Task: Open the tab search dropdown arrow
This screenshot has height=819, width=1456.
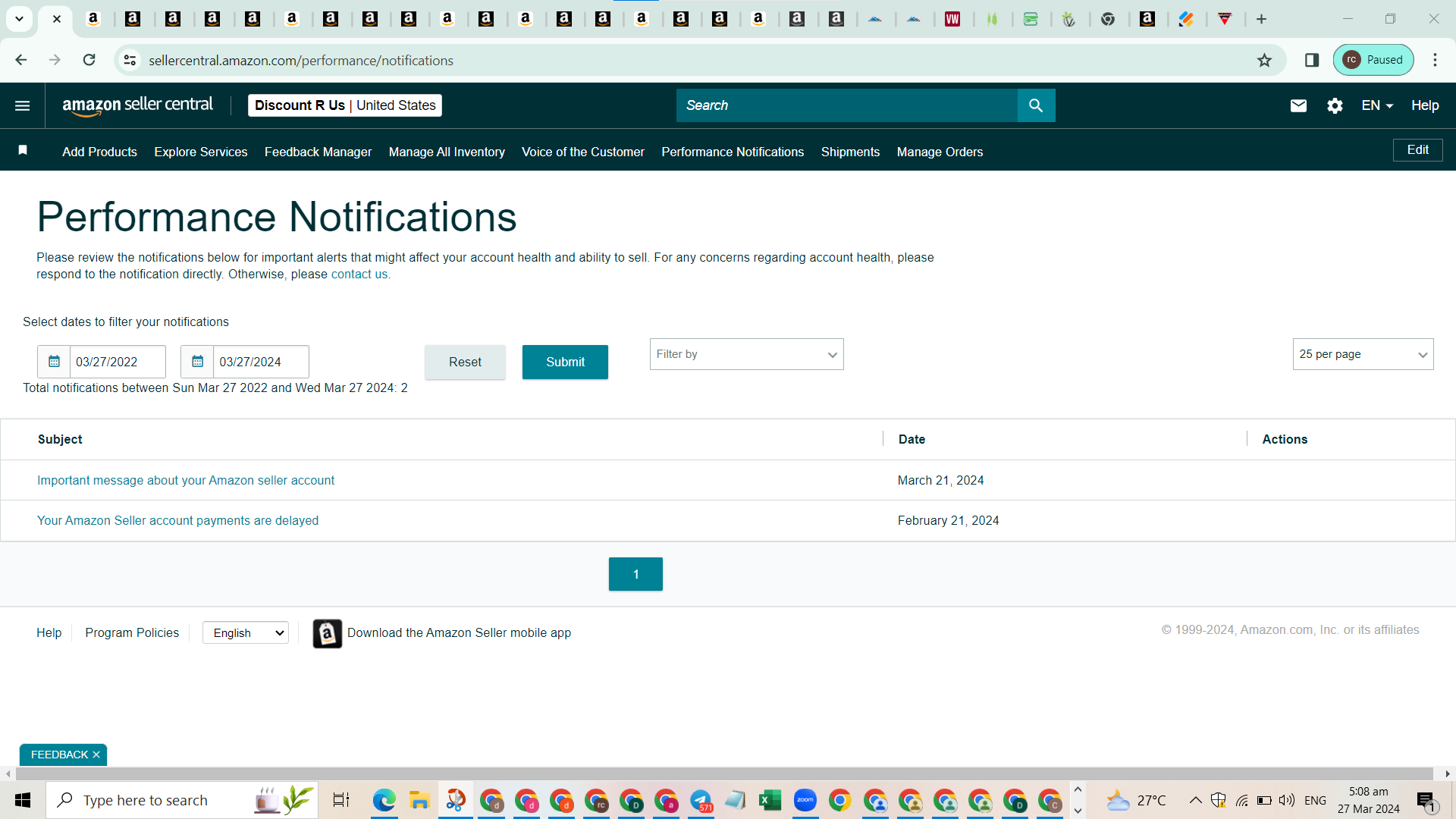Action: 19,19
